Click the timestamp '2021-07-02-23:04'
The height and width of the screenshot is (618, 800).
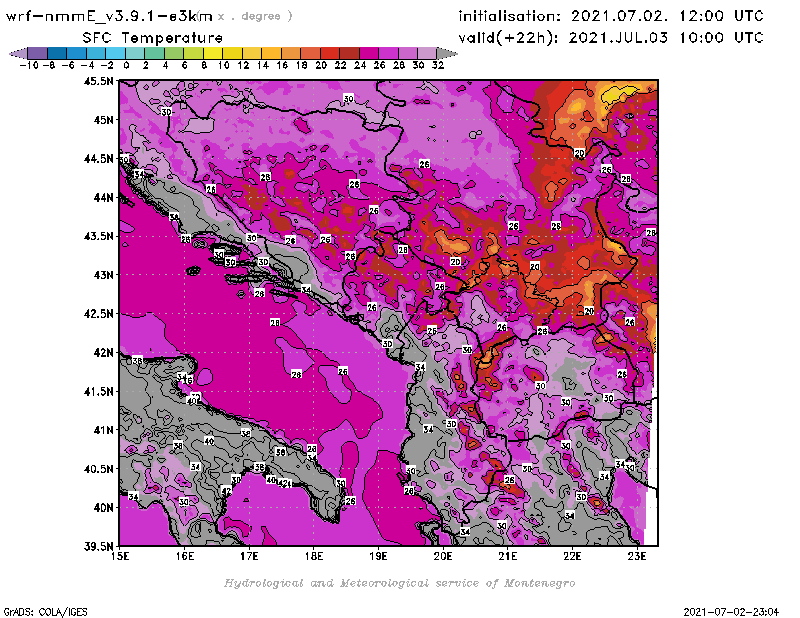(731, 612)
